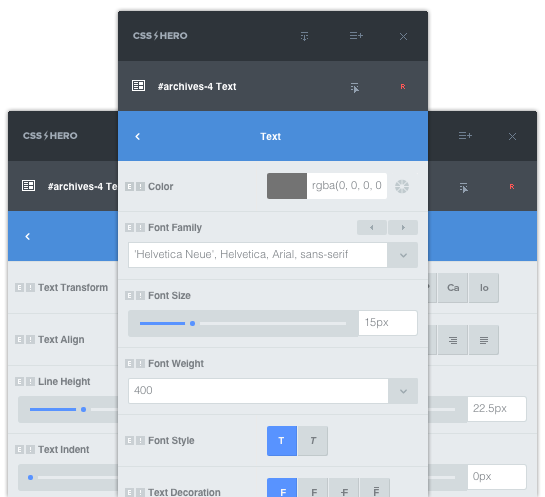
Task: Expand the Font Weight dropdown arrow
Action: [x=403, y=391]
